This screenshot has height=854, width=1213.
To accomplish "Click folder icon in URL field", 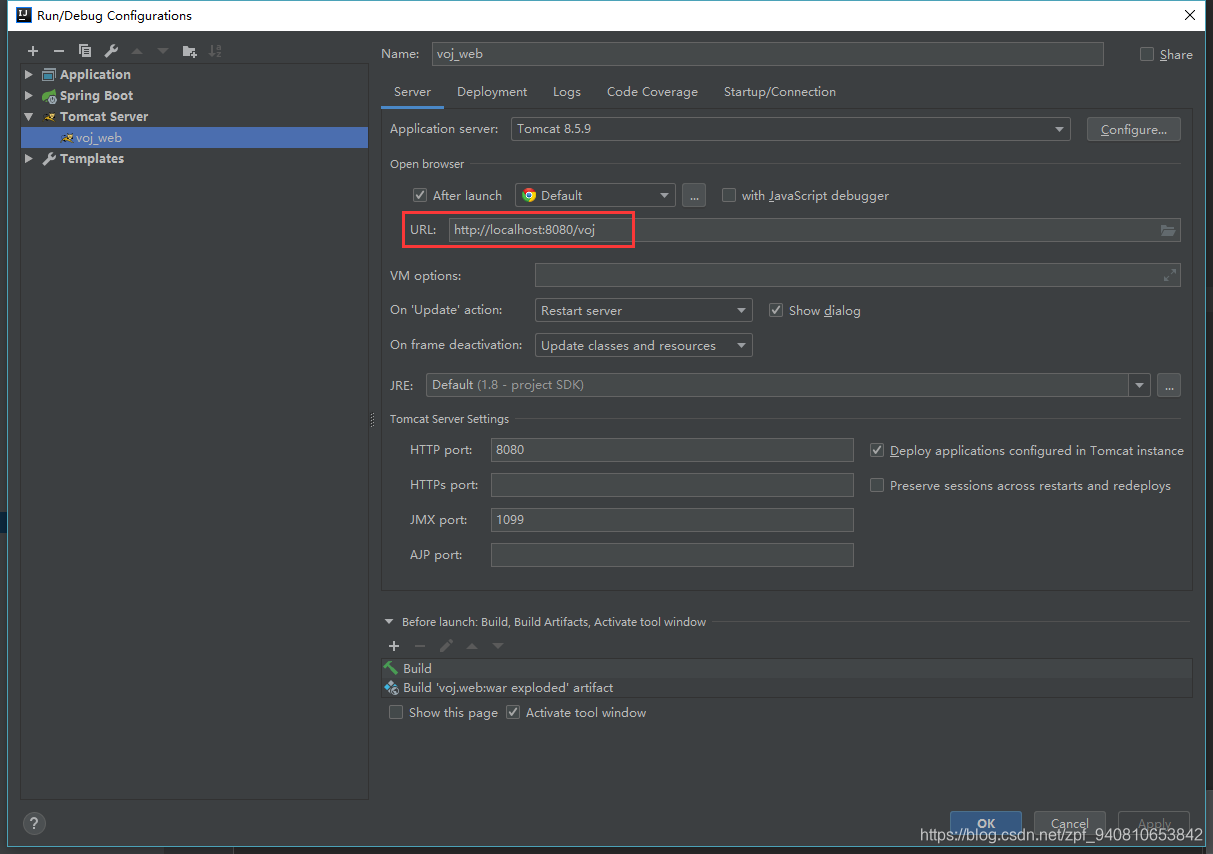I will [x=1167, y=230].
